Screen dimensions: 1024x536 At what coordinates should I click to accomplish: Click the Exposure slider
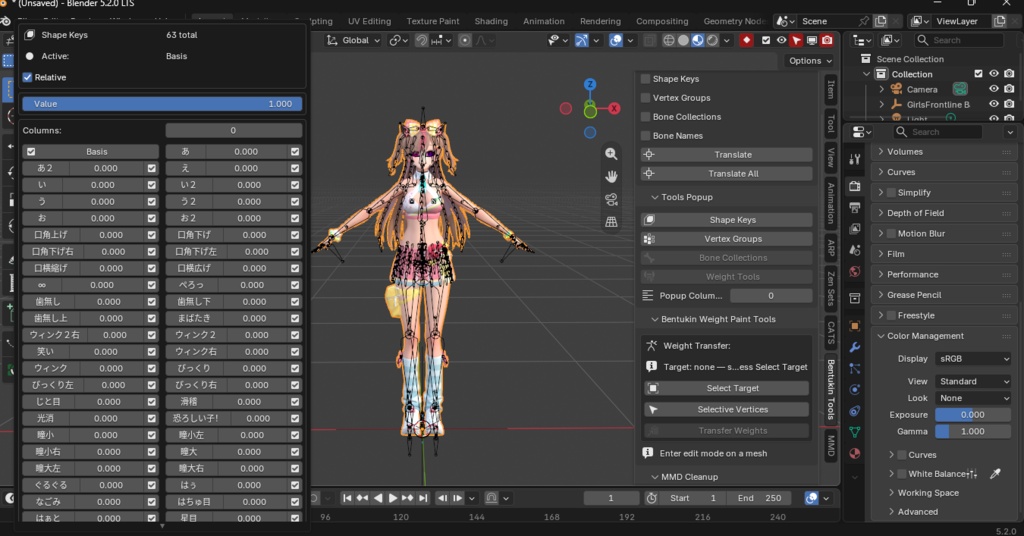973,415
